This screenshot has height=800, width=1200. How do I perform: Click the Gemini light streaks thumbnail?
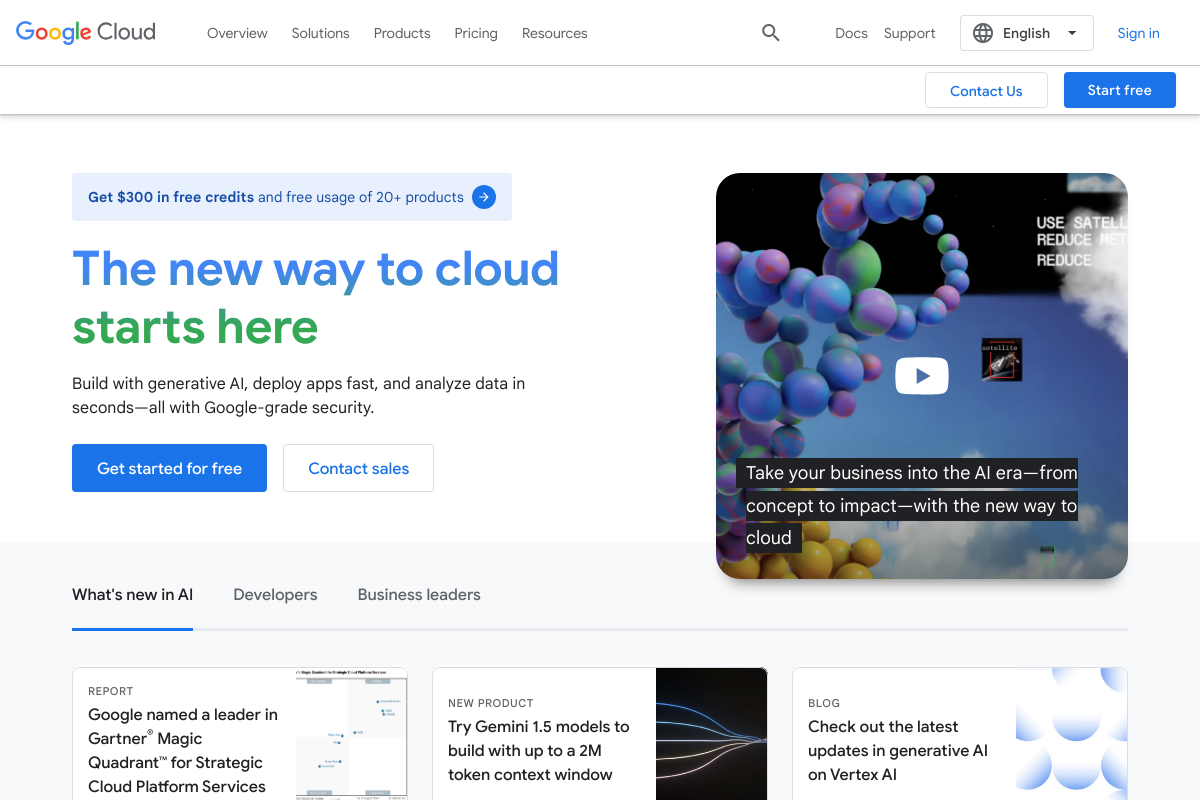712,734
